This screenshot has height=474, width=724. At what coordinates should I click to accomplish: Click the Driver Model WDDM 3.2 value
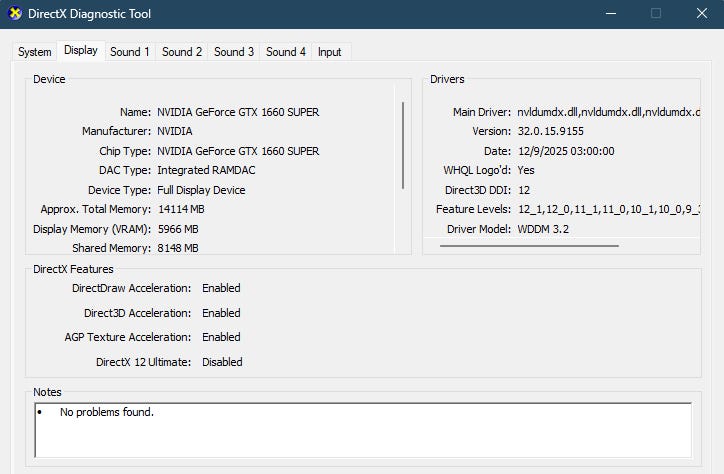(x=543, y=229)
